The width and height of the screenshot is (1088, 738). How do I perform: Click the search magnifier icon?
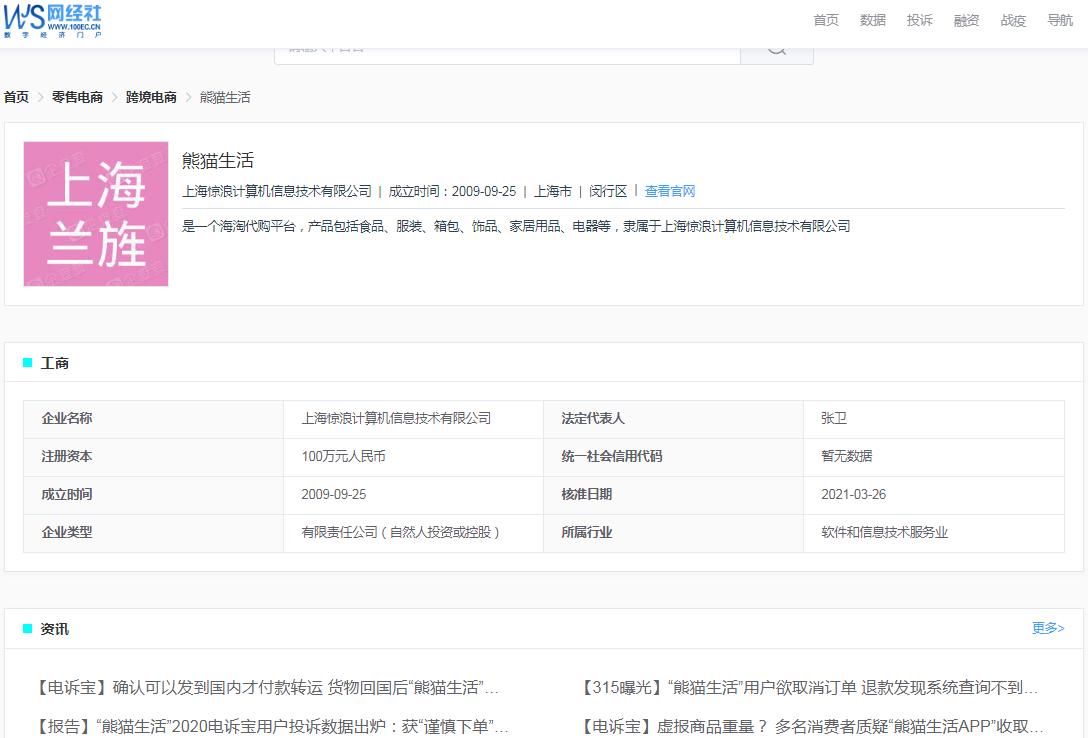(x=776, y=46)
